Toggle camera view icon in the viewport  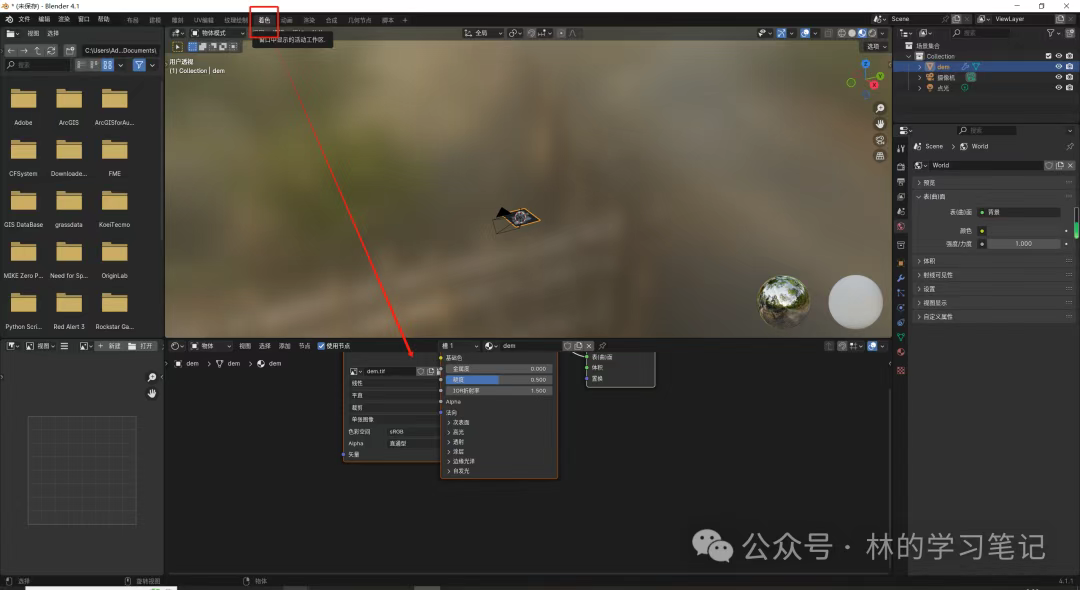coord(880,140)
